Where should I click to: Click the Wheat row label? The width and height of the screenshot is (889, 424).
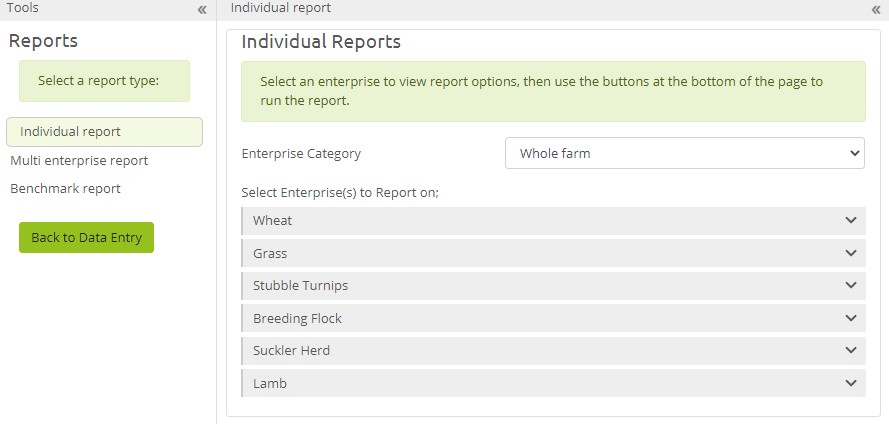pos(273,221)
